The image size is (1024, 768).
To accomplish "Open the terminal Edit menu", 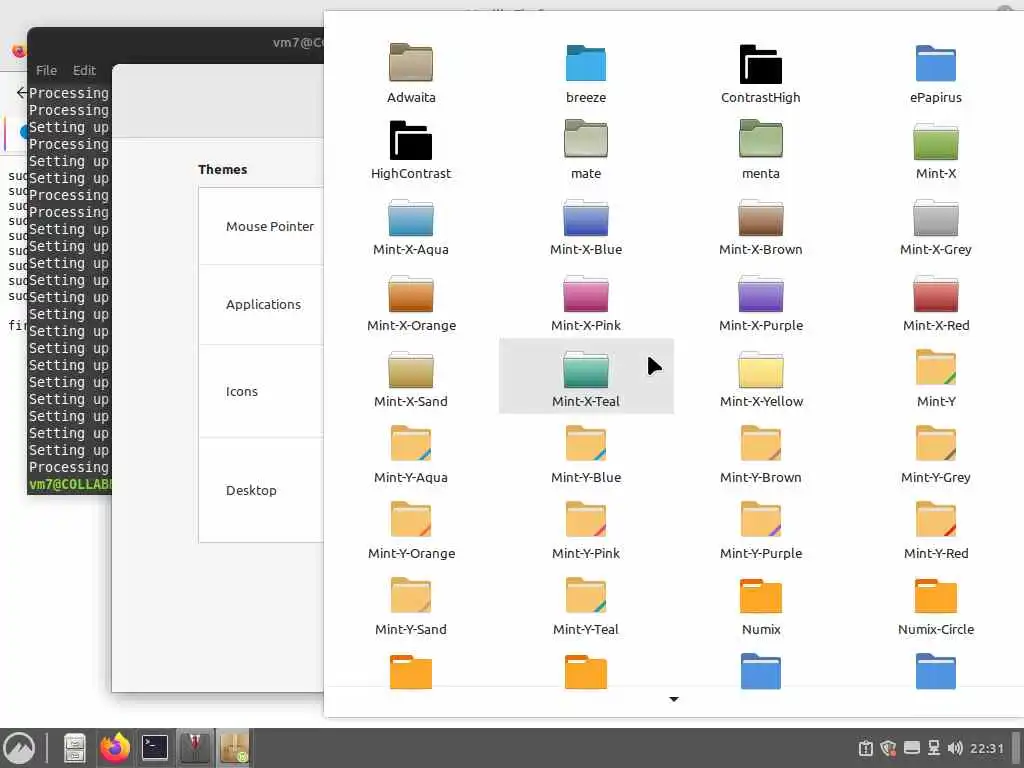I will 84,70.
